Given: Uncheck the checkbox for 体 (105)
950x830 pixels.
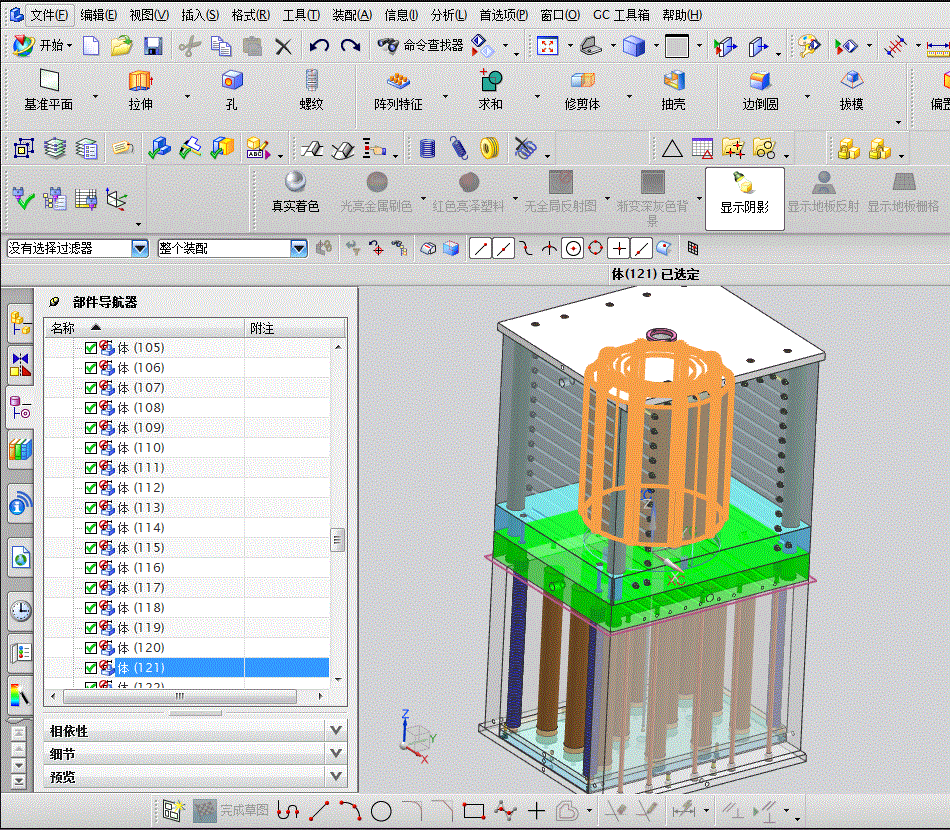Looking at the screenshot, I should click(x=91, y=348).
